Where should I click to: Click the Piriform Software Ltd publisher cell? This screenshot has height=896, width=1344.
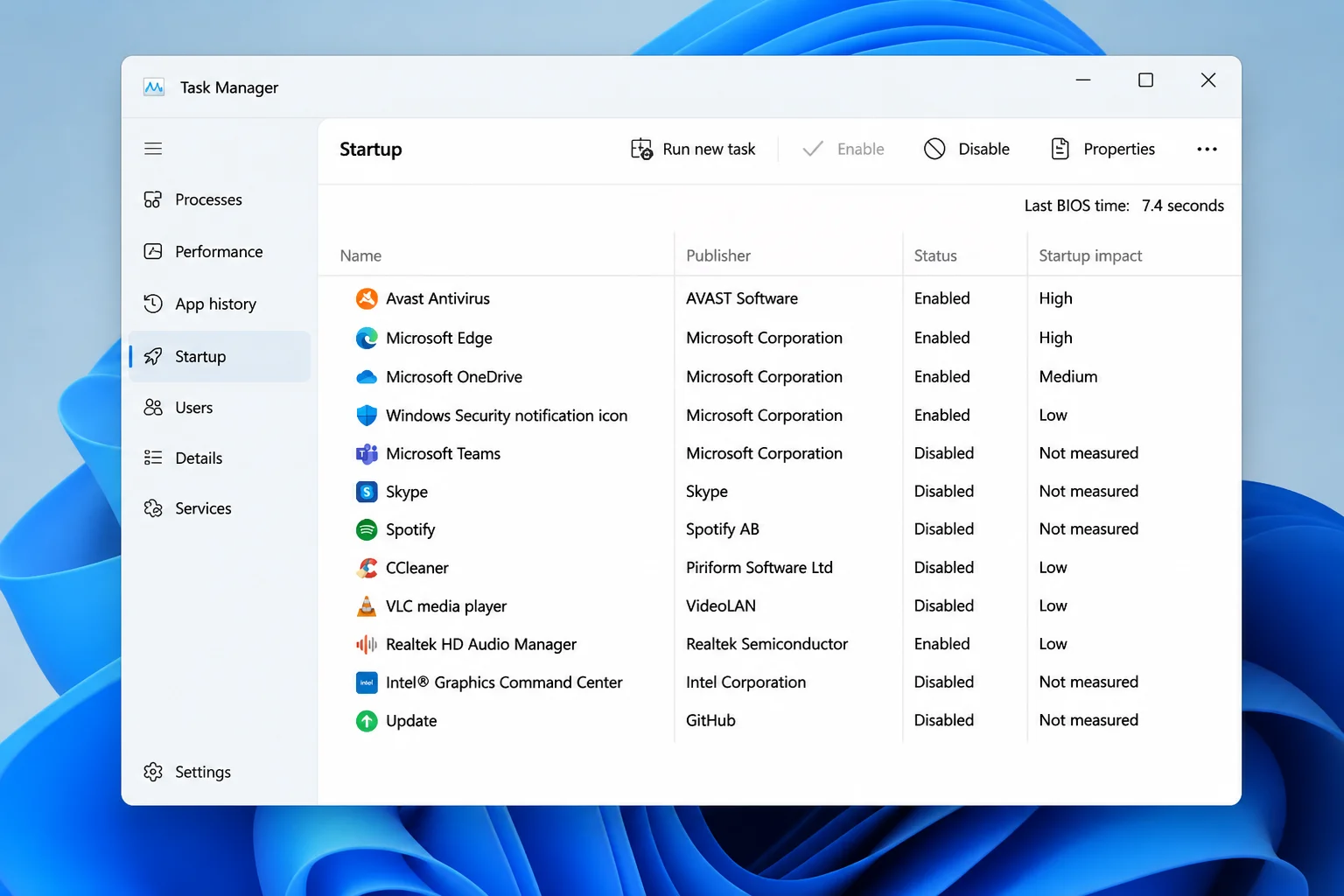[x=759, y=568]
